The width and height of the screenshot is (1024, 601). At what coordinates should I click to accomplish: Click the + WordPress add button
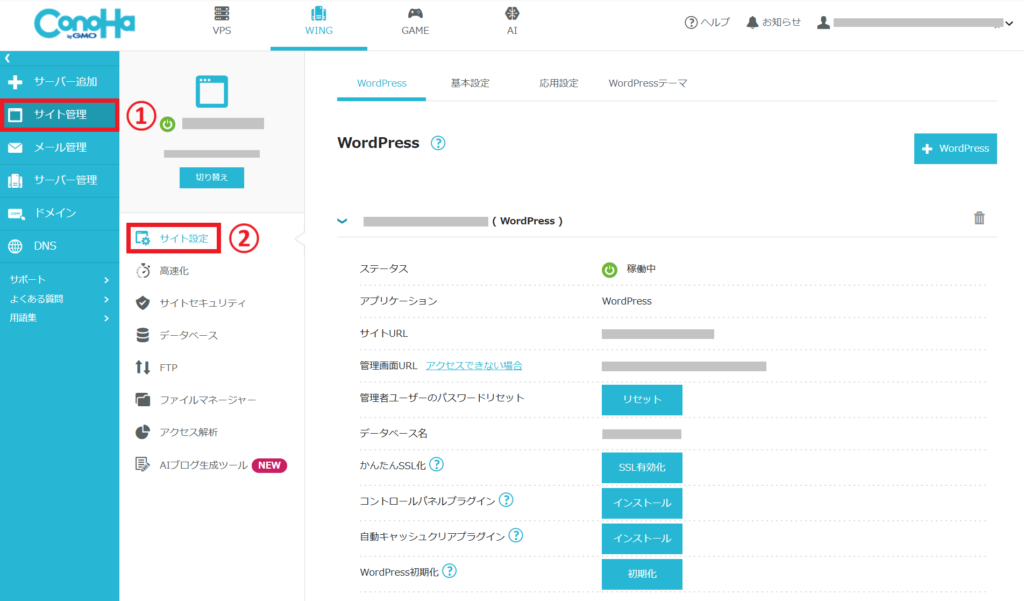(x=955, y=149)
